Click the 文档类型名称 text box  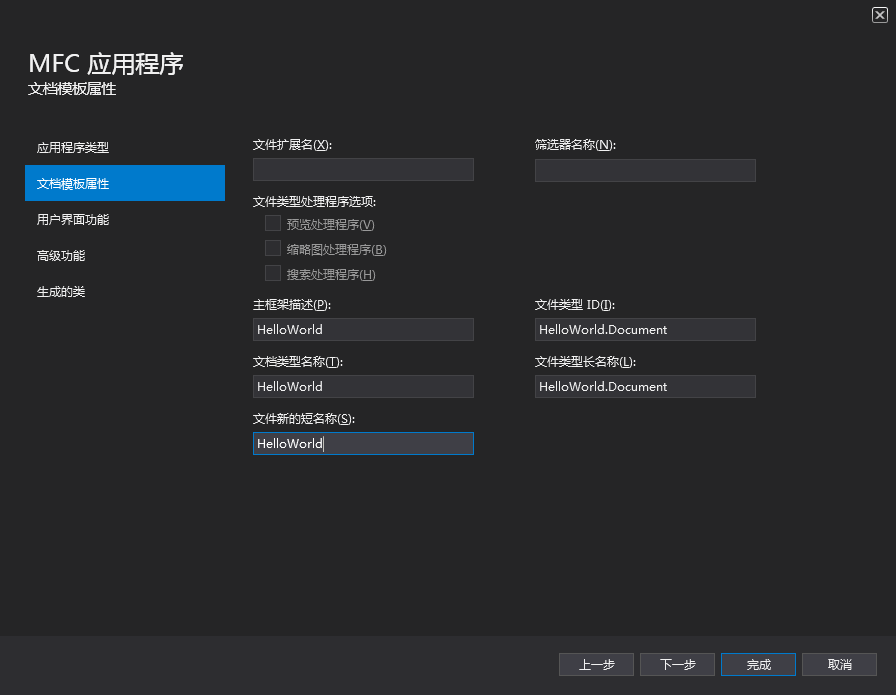point(363,386)
